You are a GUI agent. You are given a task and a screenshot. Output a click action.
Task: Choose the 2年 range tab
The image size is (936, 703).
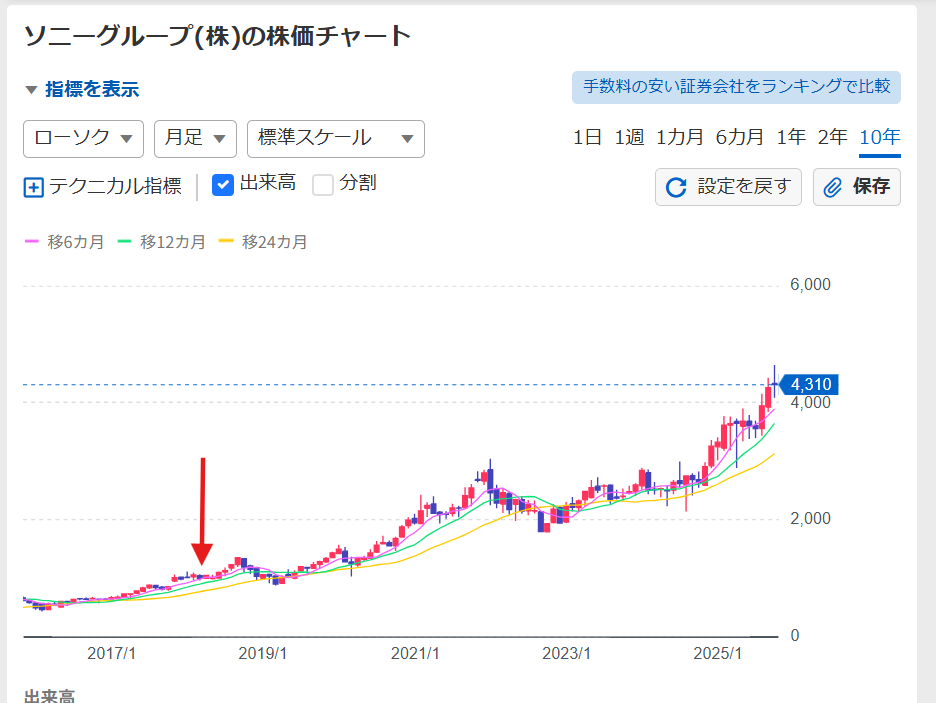click(832, 138)
